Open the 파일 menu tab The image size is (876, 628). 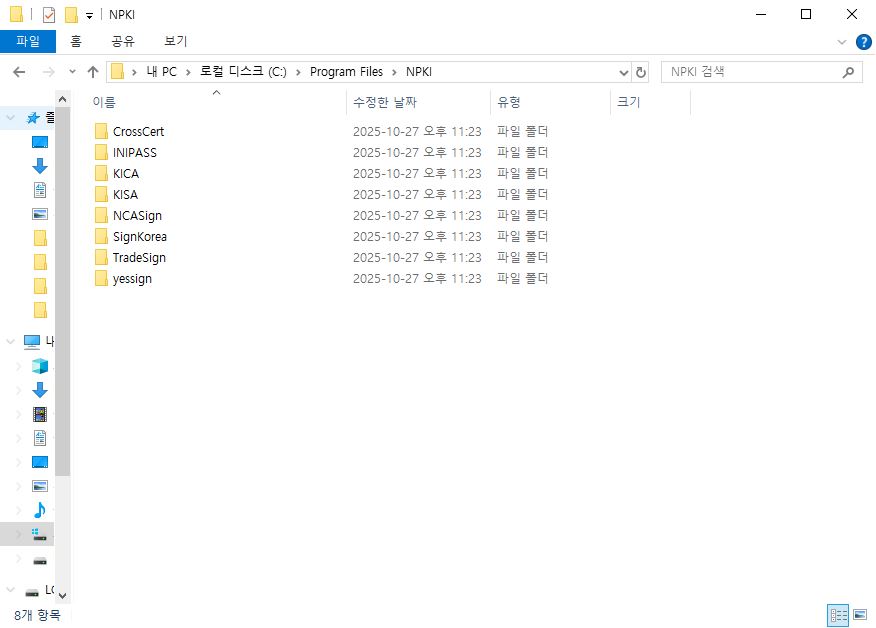tap(28, 41)
